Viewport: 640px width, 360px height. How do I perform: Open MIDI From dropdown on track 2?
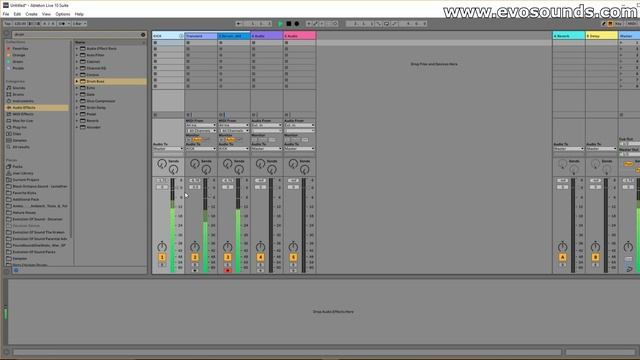point(201,125)
